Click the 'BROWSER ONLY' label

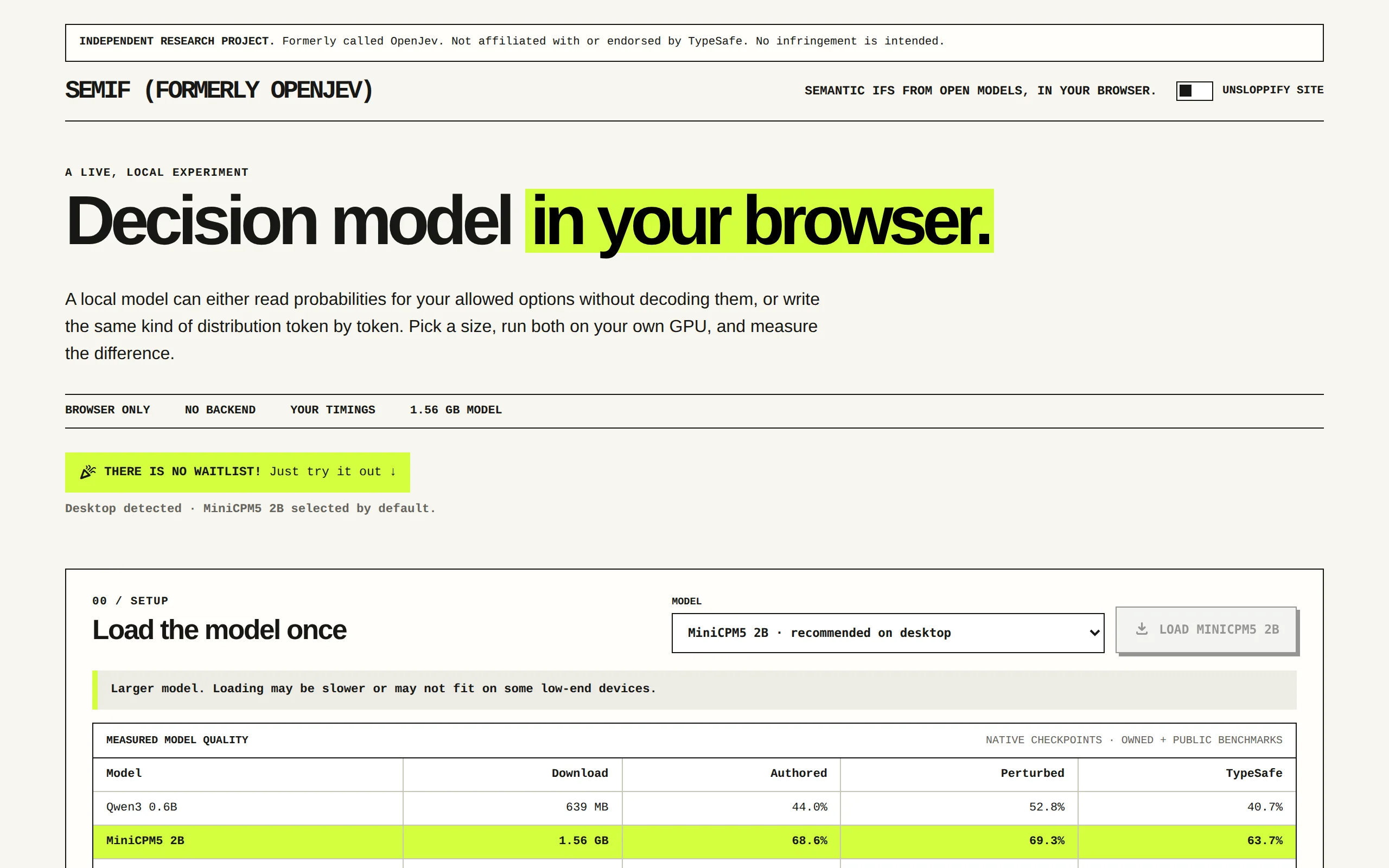pos(107,410)
